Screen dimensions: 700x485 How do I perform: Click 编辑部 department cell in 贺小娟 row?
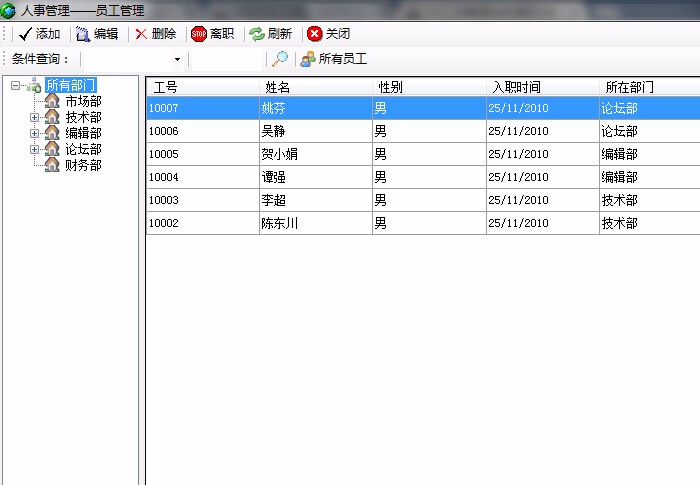click(x=650, y=154)
